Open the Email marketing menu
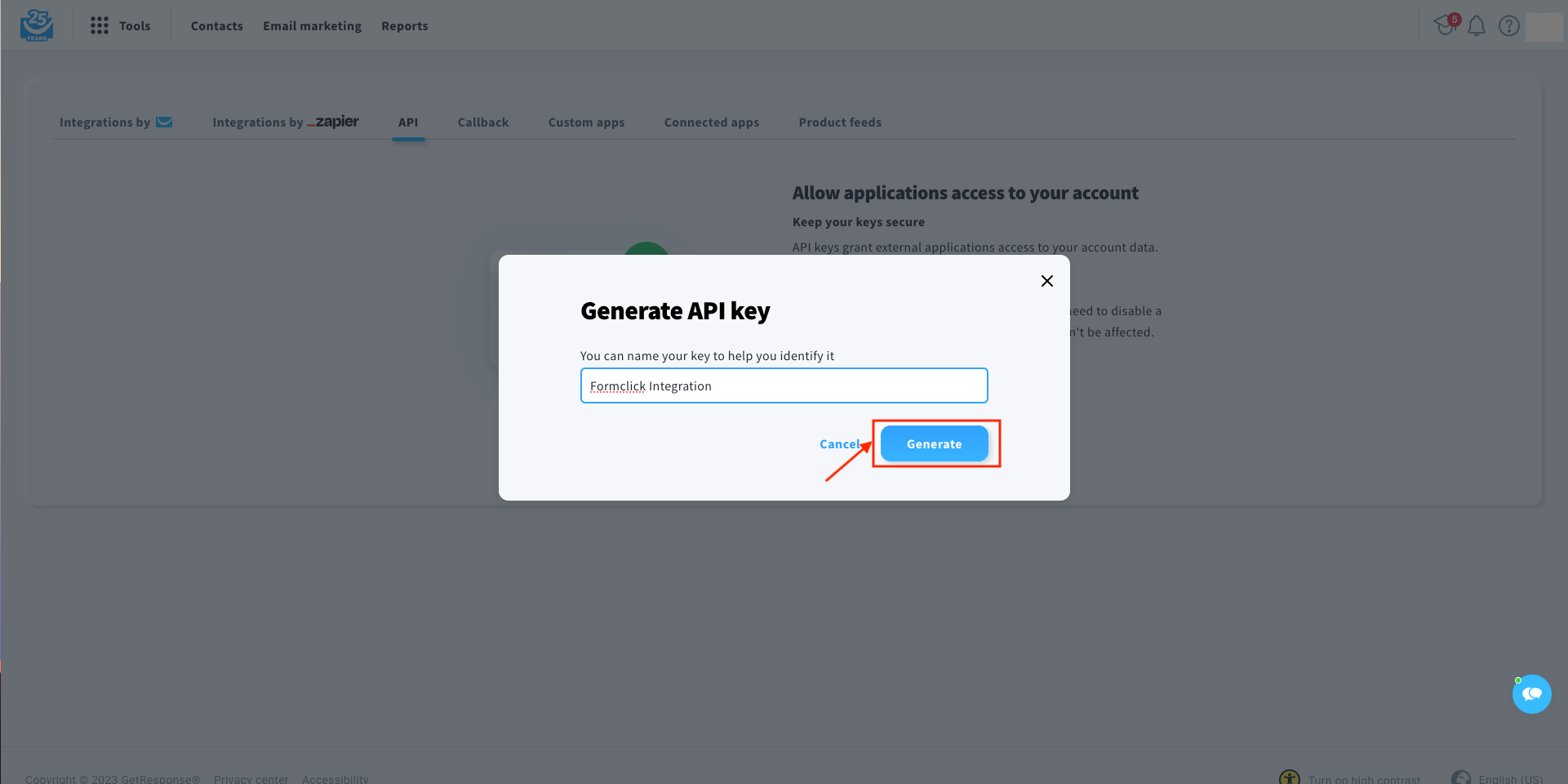 coord(312,26)
